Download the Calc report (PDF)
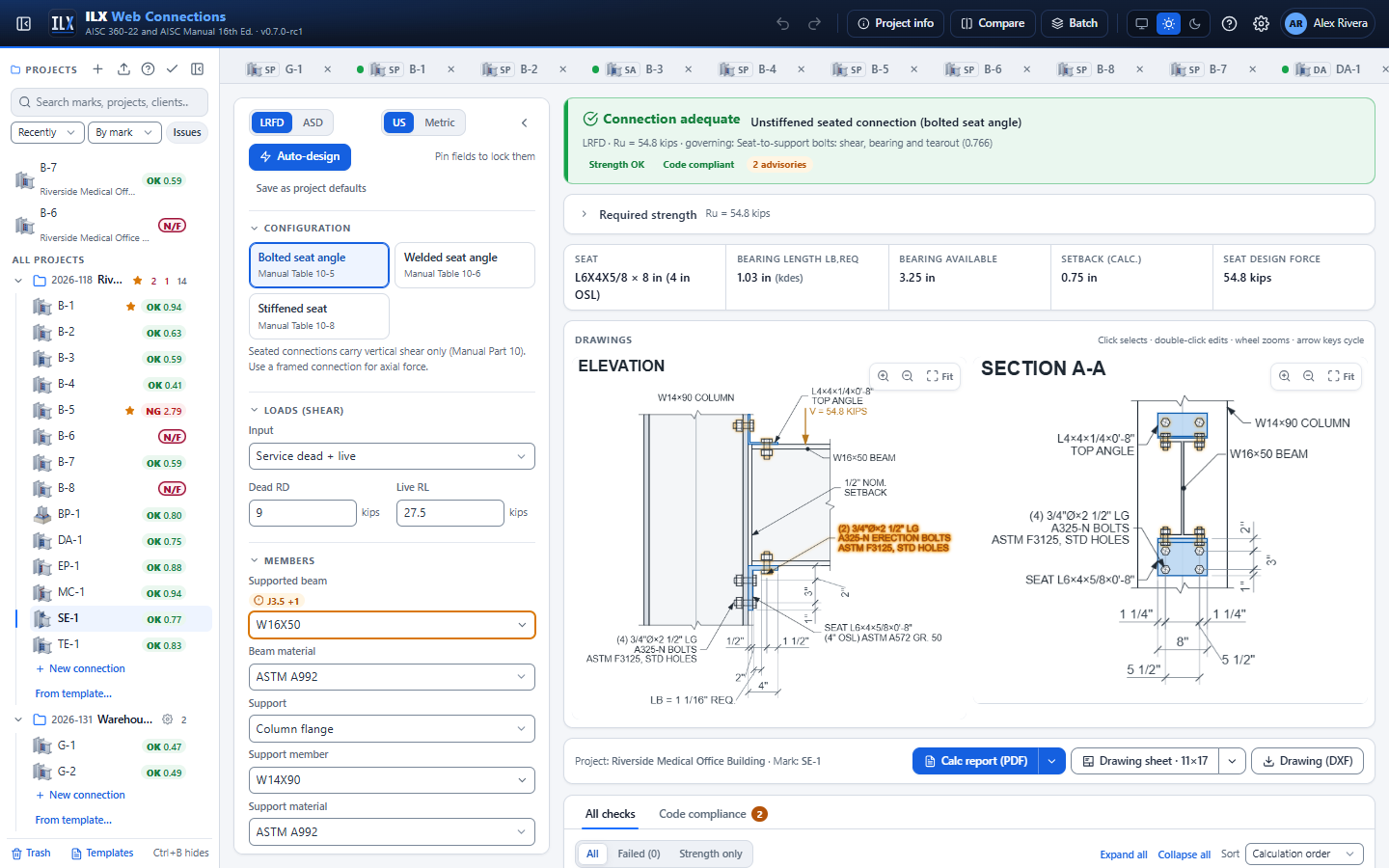Viewport: 1389px width, 868px height. pos(975,761)
